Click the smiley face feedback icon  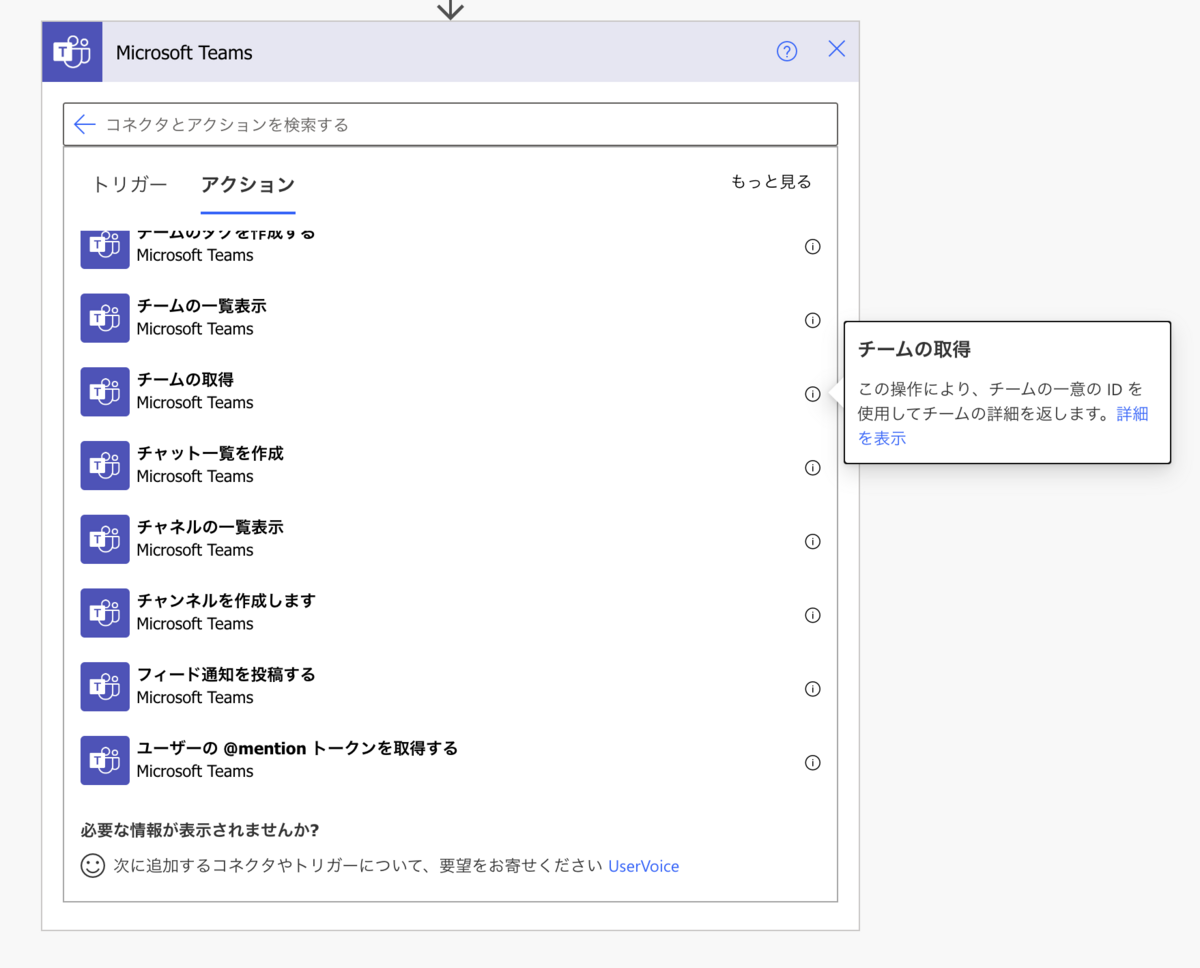pyautogui.click(x=93, y=865)
